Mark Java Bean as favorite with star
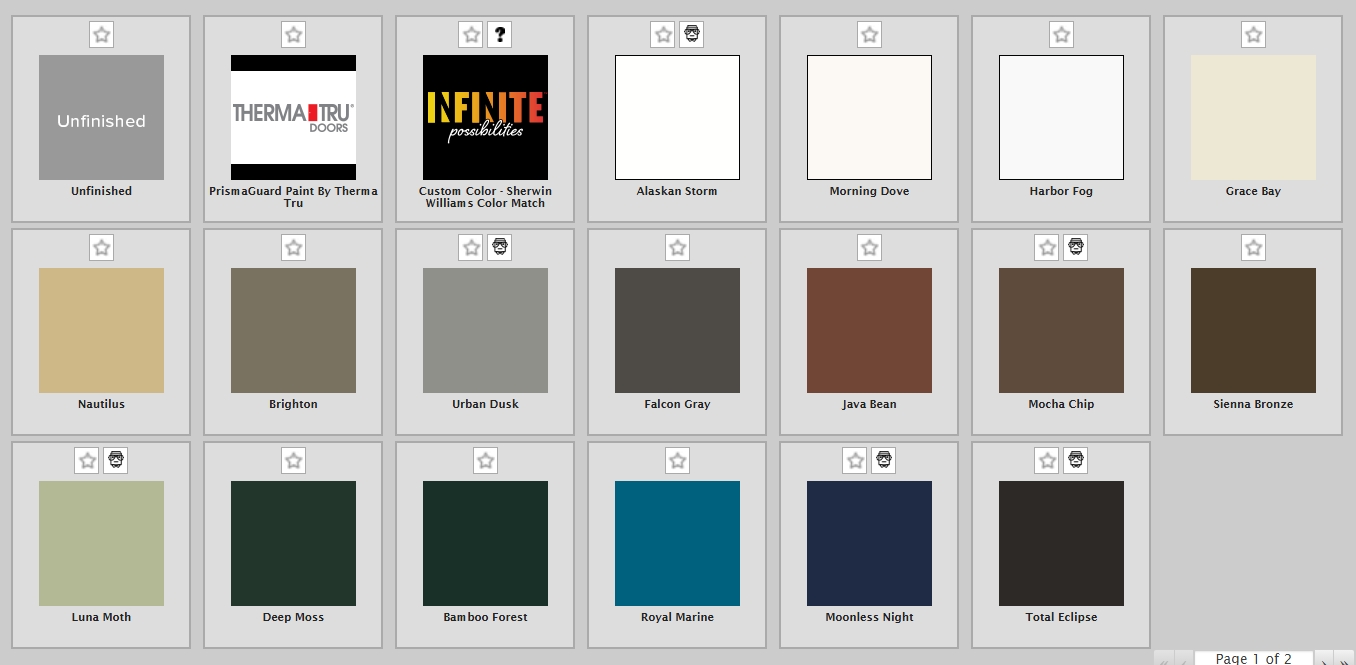This screenshot has width=1356, height=665. (869, 248)
